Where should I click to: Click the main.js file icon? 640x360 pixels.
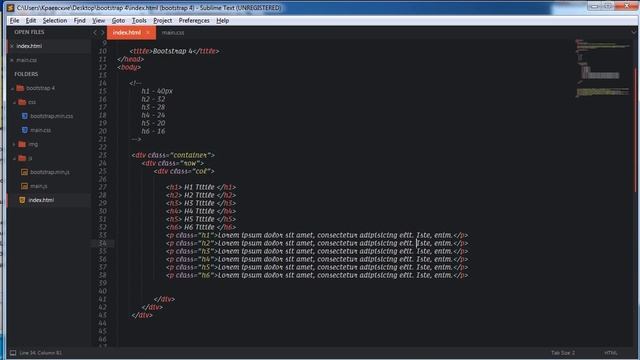pos(24,186)
